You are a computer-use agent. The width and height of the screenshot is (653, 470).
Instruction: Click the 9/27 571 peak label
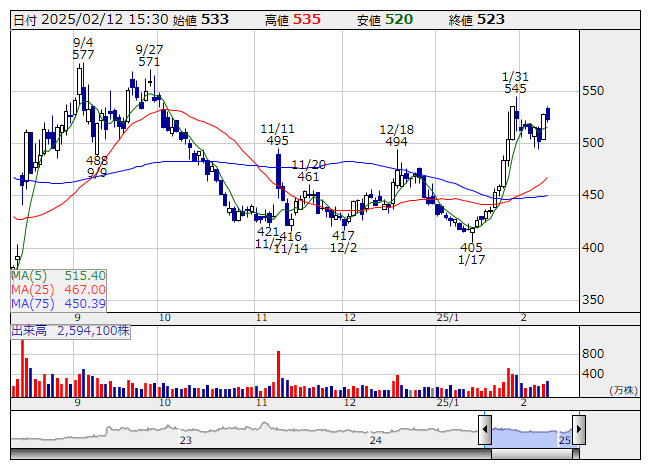click(x=149, y=56)
